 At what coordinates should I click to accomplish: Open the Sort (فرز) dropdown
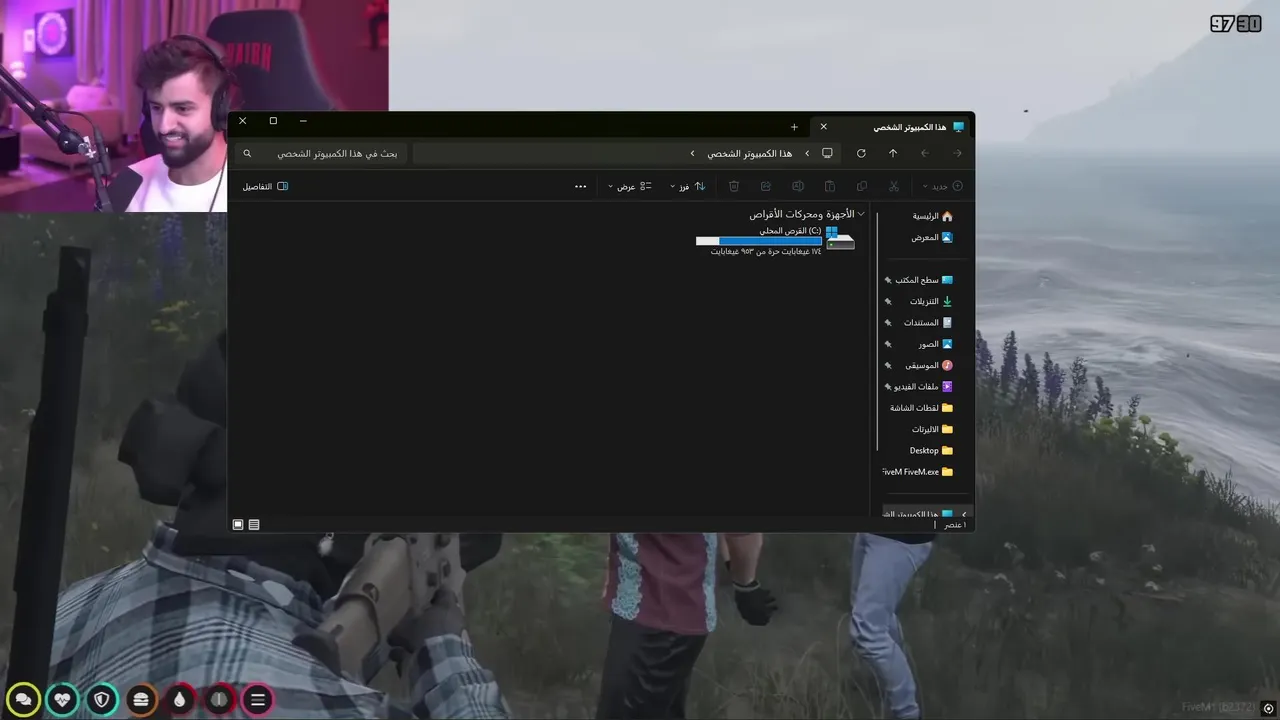tap(689, 186)
